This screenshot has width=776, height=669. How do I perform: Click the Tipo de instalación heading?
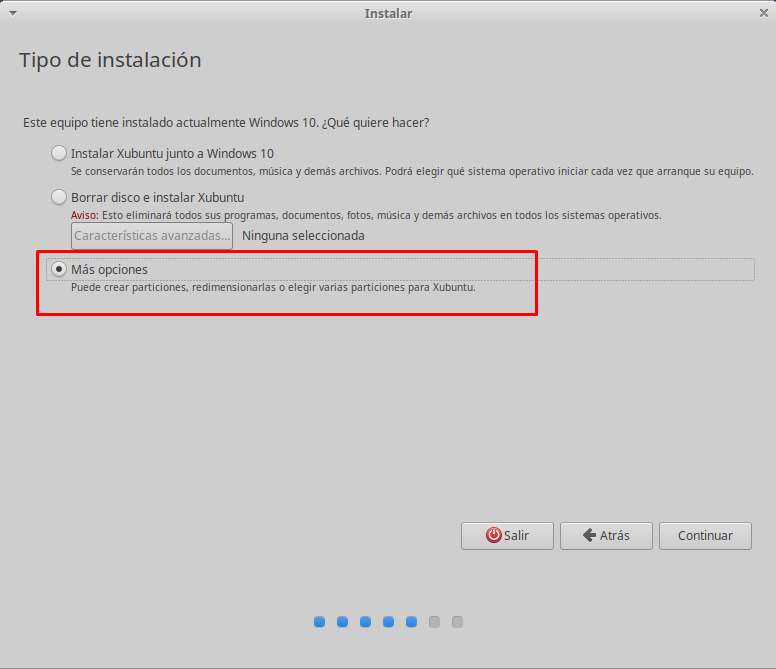[110, 60]
